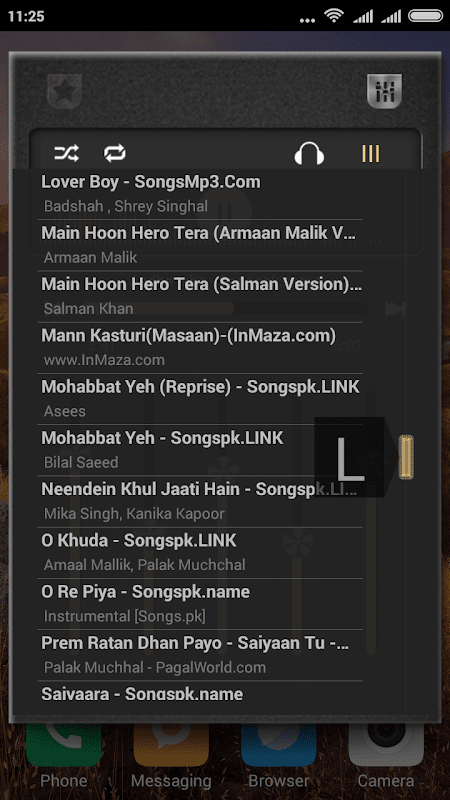Screen dimensions: 450x800
Task: Toggle repeat playback mode
Action: (115, 153)
